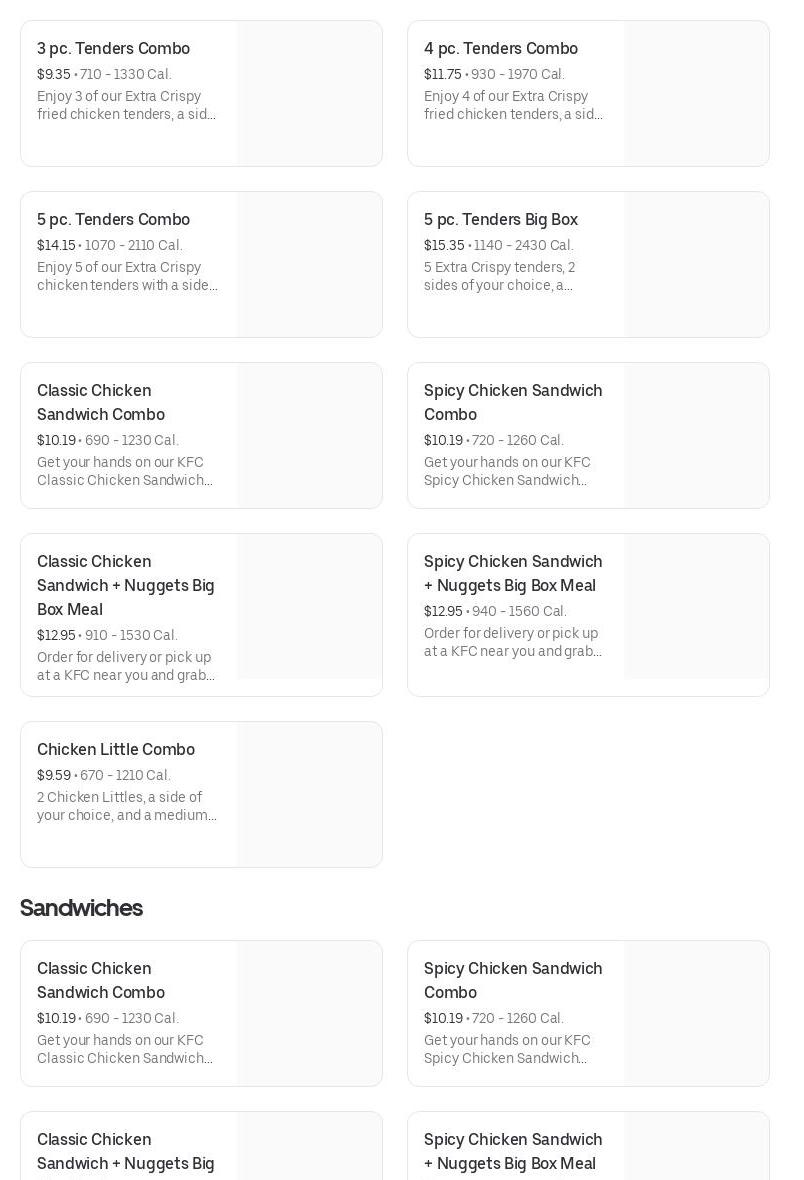The width and height of the screenshot is (804, 1180).
Task: Open the 3 pc. Tenders Combo item
Action: pos(113,49)
